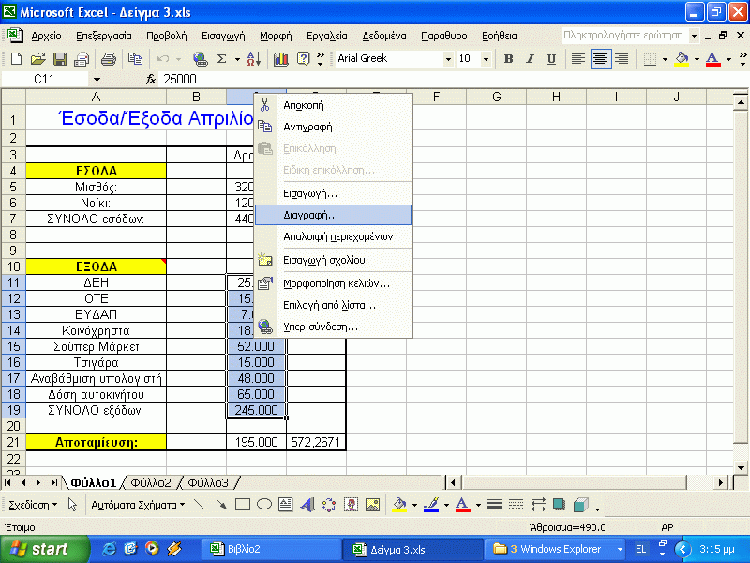The image size is (750, 563).
Task: Choose Διαγραφή in the context menu
Action: (333, 215)
